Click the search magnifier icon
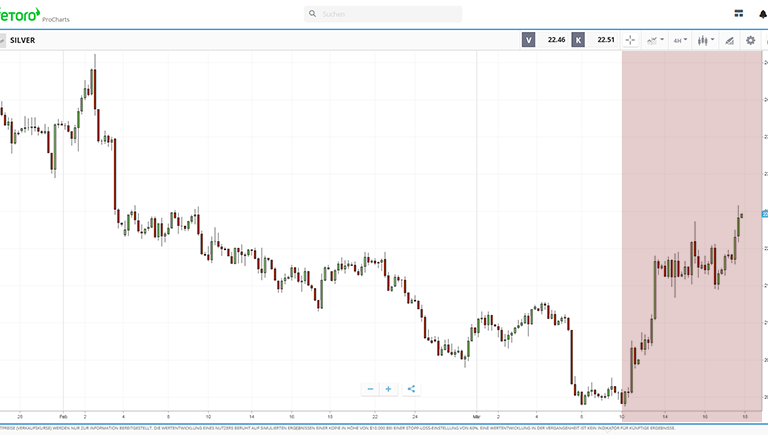 [x=313, y=14]
